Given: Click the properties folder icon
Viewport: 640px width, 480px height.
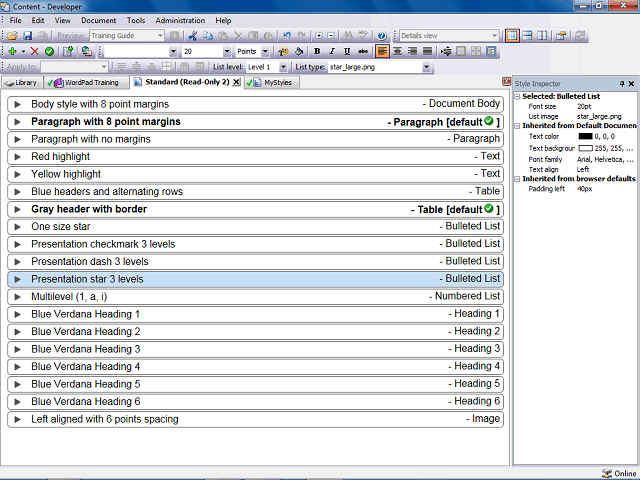Looking at the screenshot, I should point(561,36).
